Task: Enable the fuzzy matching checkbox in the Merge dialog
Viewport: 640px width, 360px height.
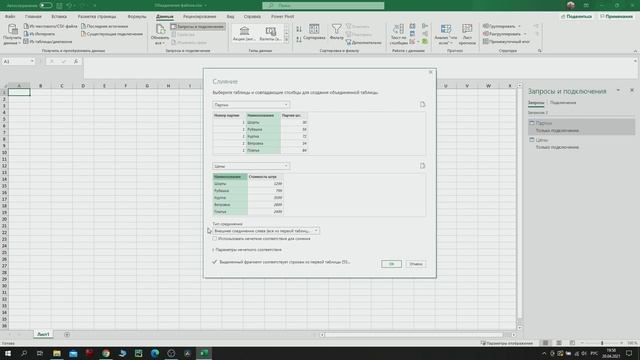Action: [215, 239]
